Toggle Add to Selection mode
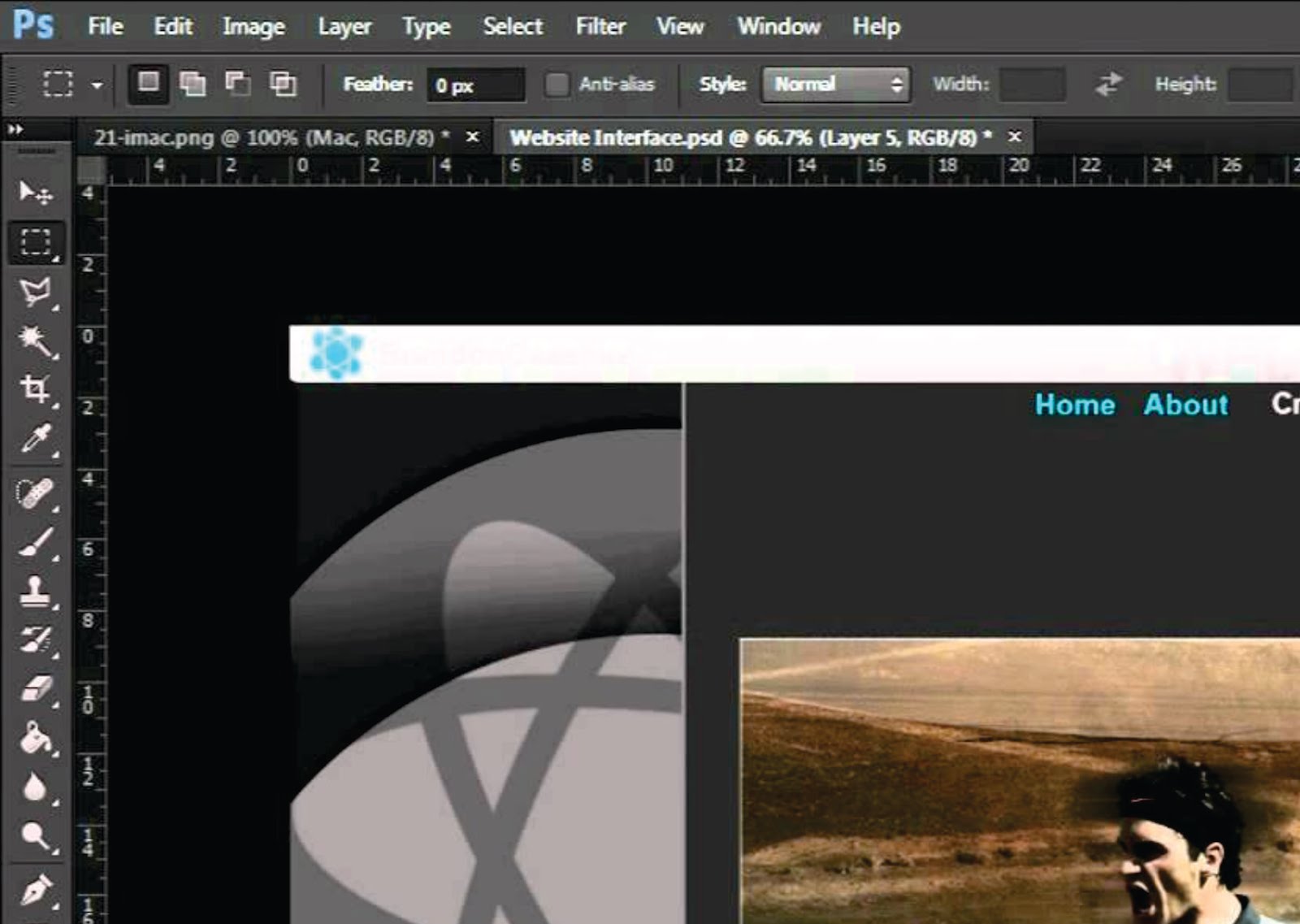Screen dimensions: 1300x924 pyautogui.click(x=194, y=83)
